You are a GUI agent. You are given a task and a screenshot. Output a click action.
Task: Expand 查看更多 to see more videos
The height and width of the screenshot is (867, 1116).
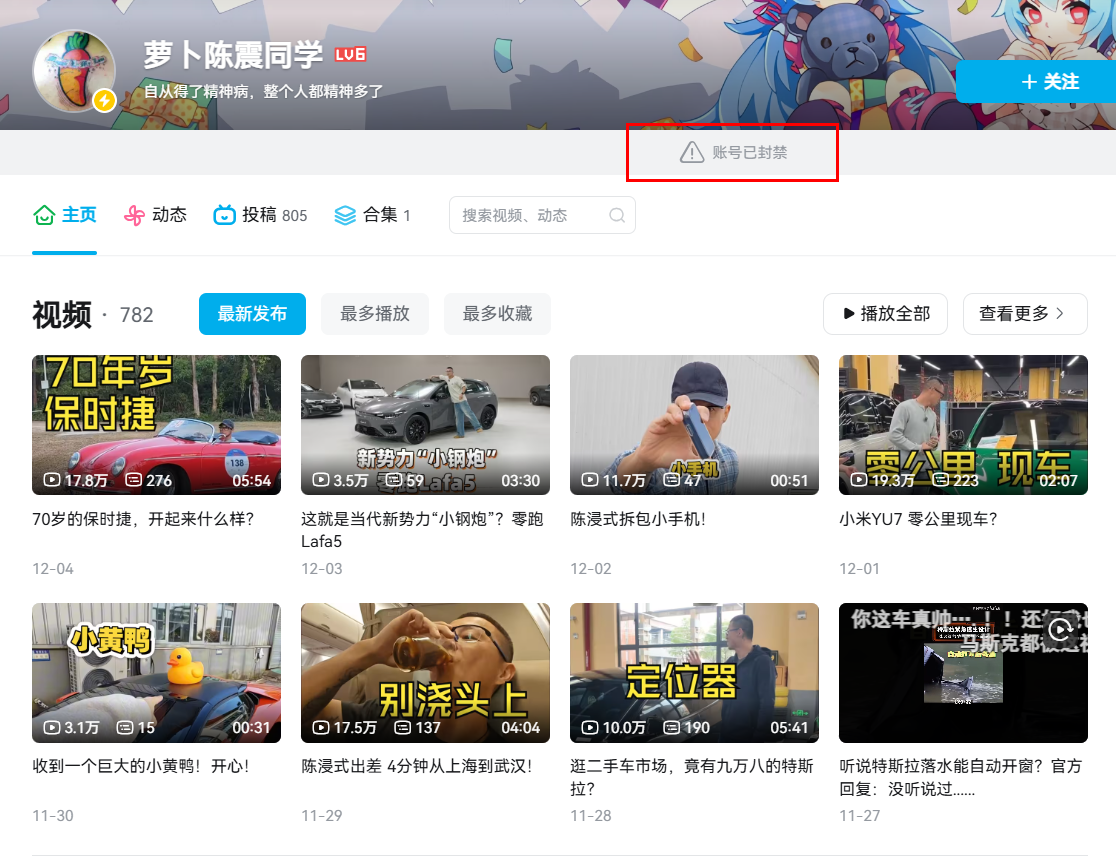pos(1024,314)
